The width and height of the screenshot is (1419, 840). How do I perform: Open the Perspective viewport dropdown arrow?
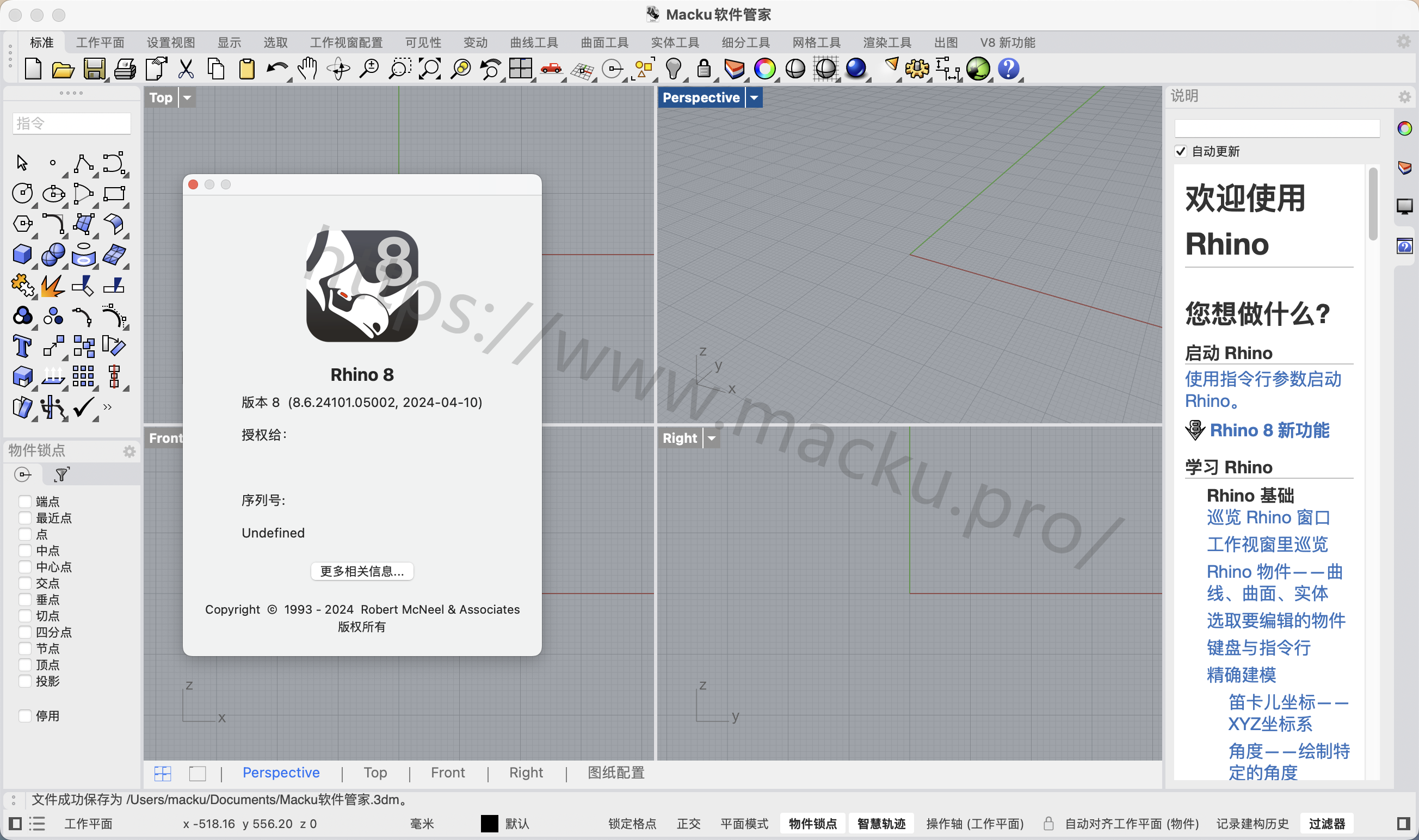coord(754,97)
